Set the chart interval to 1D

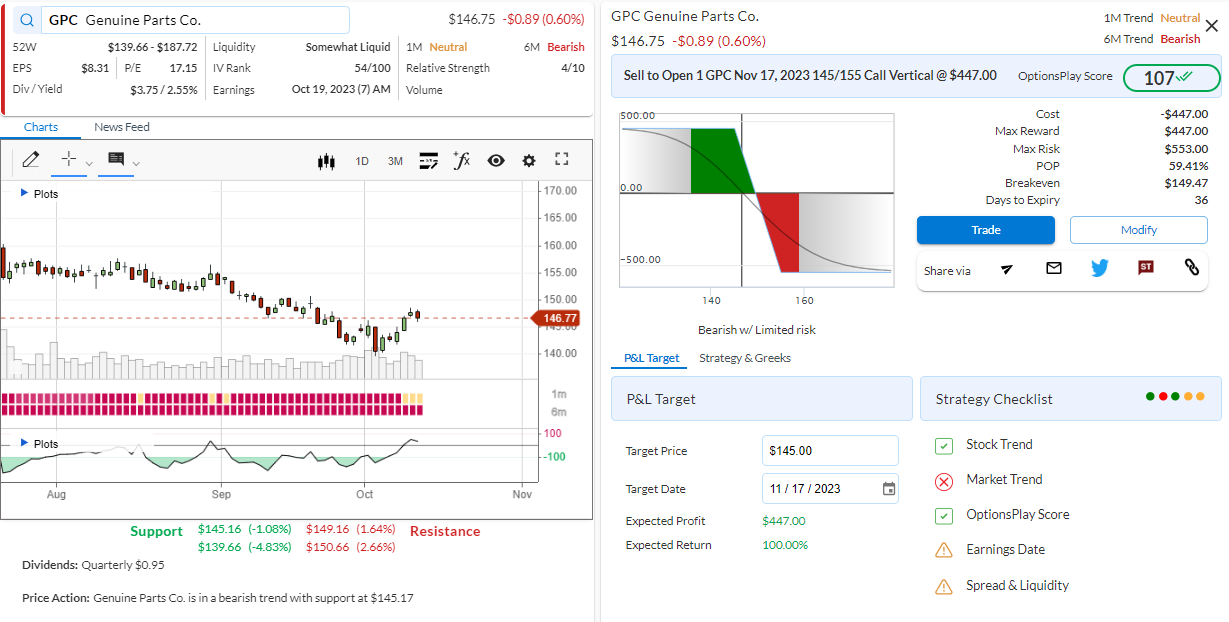click(x=362, y=161)
